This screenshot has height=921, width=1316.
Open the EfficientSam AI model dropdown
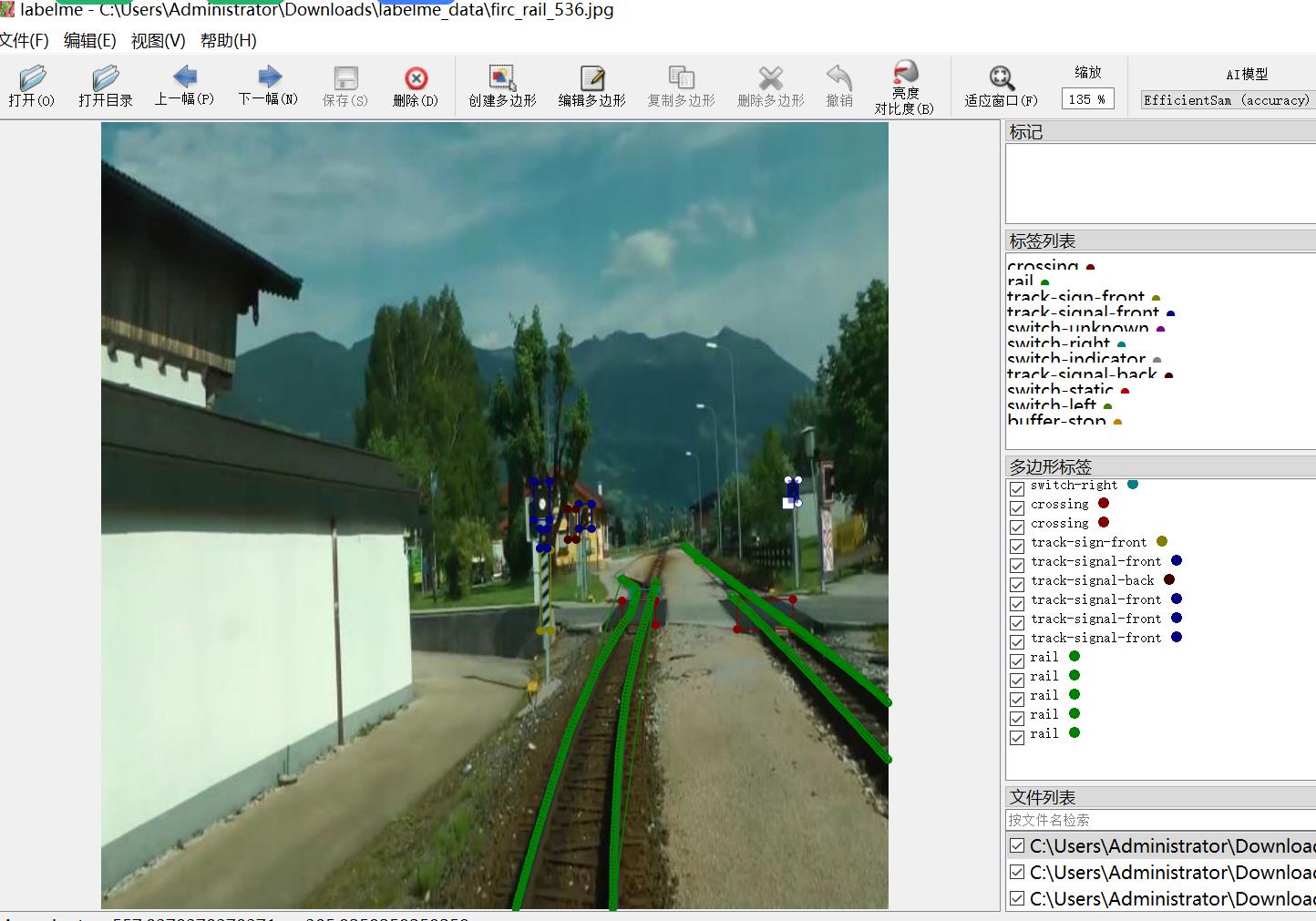click(x=1226, y=100)
